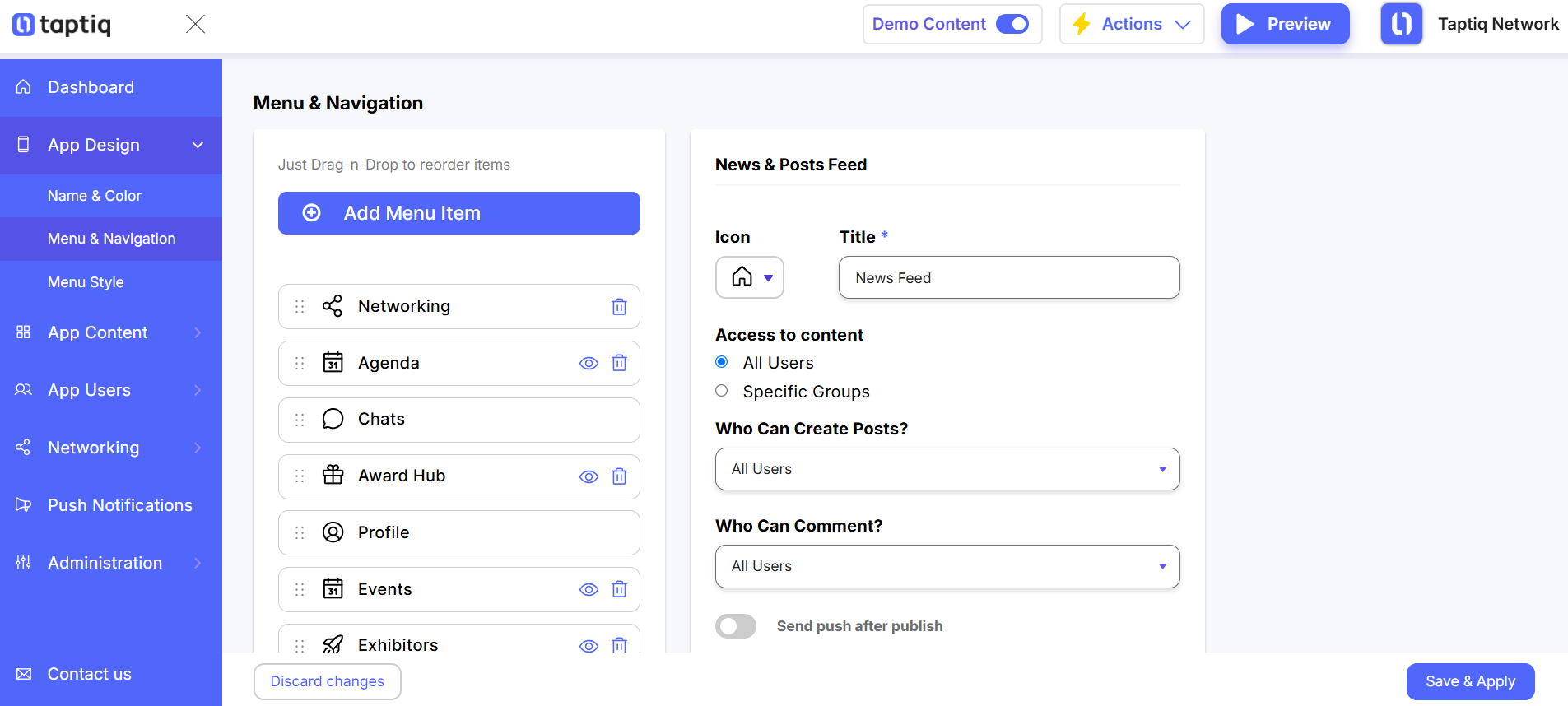1568x706 pixels.
Task: Open the Who Can Create Posts dropdown
Action: click(947, 469)
